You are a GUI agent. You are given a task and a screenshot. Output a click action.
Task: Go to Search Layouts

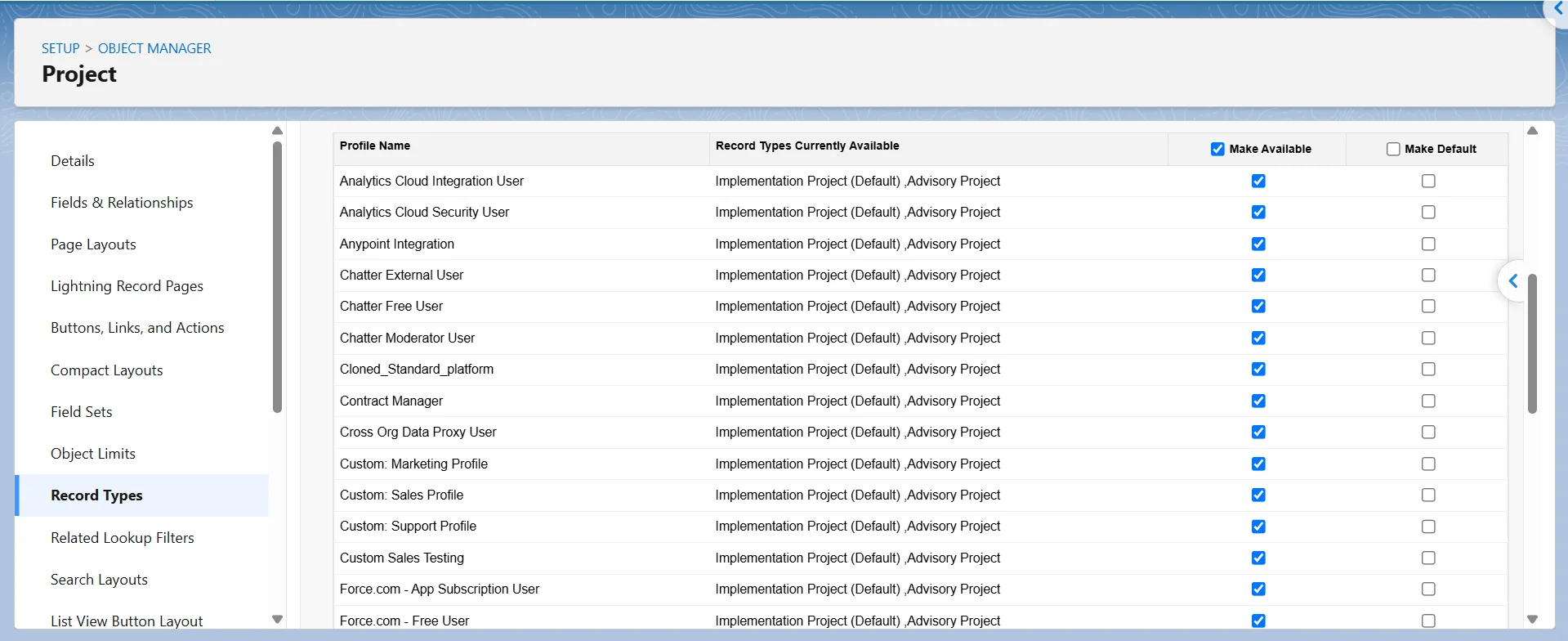99,580
